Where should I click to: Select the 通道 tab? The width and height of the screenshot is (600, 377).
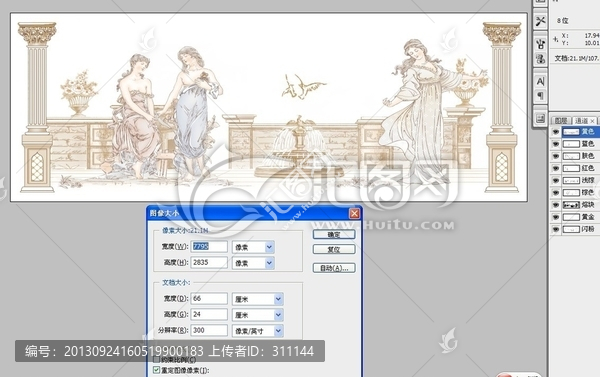click(x=584, y=121)
